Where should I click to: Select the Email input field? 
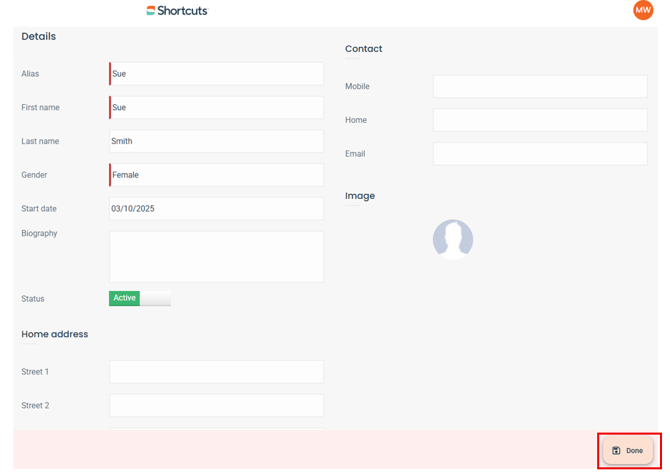pos(540,154)
